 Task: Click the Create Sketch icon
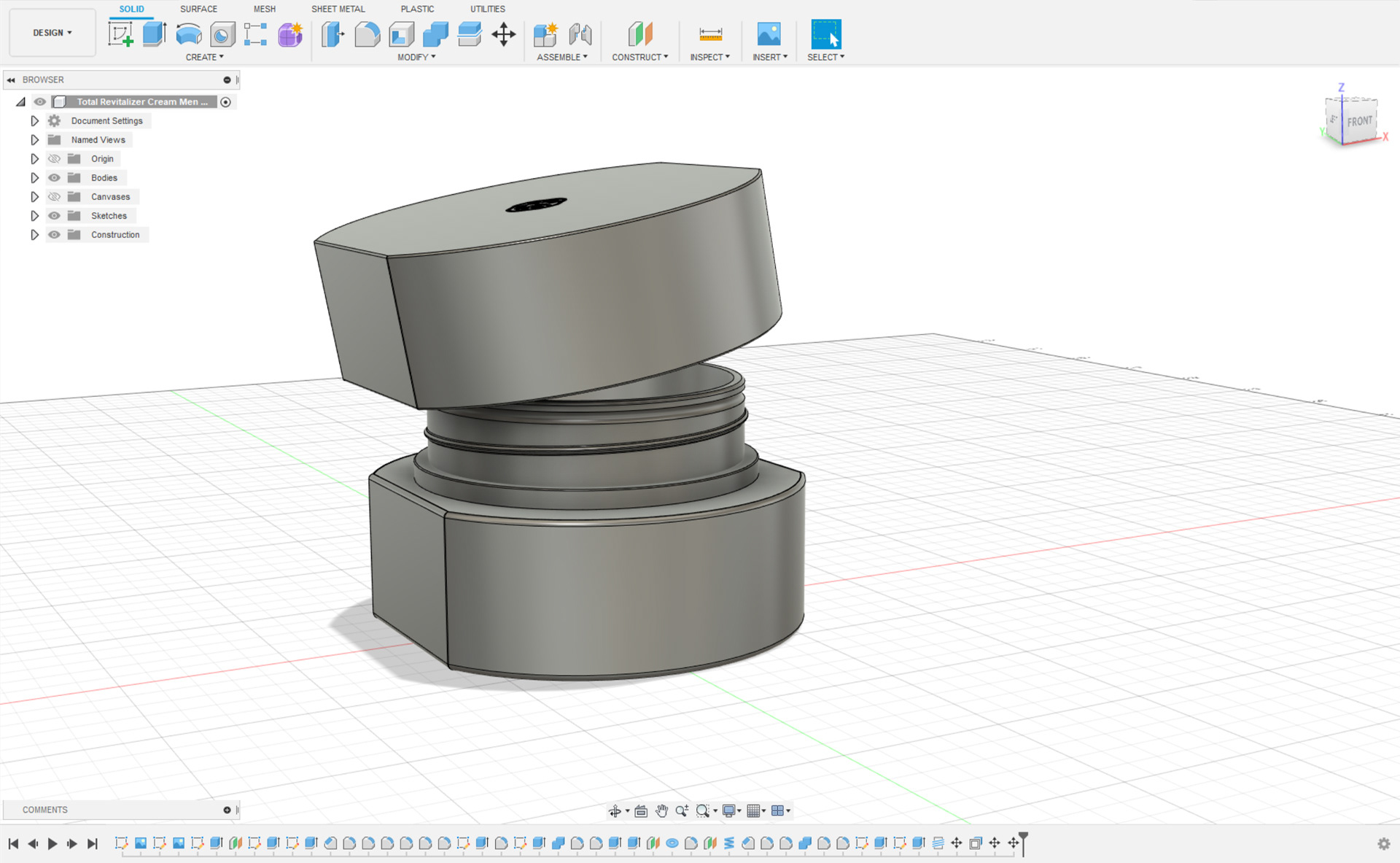121,34
